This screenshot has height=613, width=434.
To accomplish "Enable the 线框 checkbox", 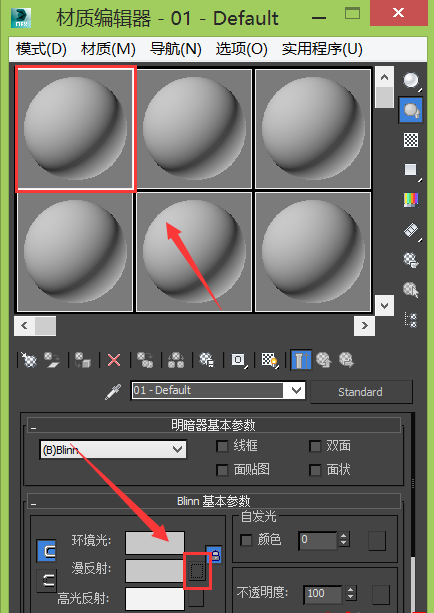I will click(x=222, y=446).
